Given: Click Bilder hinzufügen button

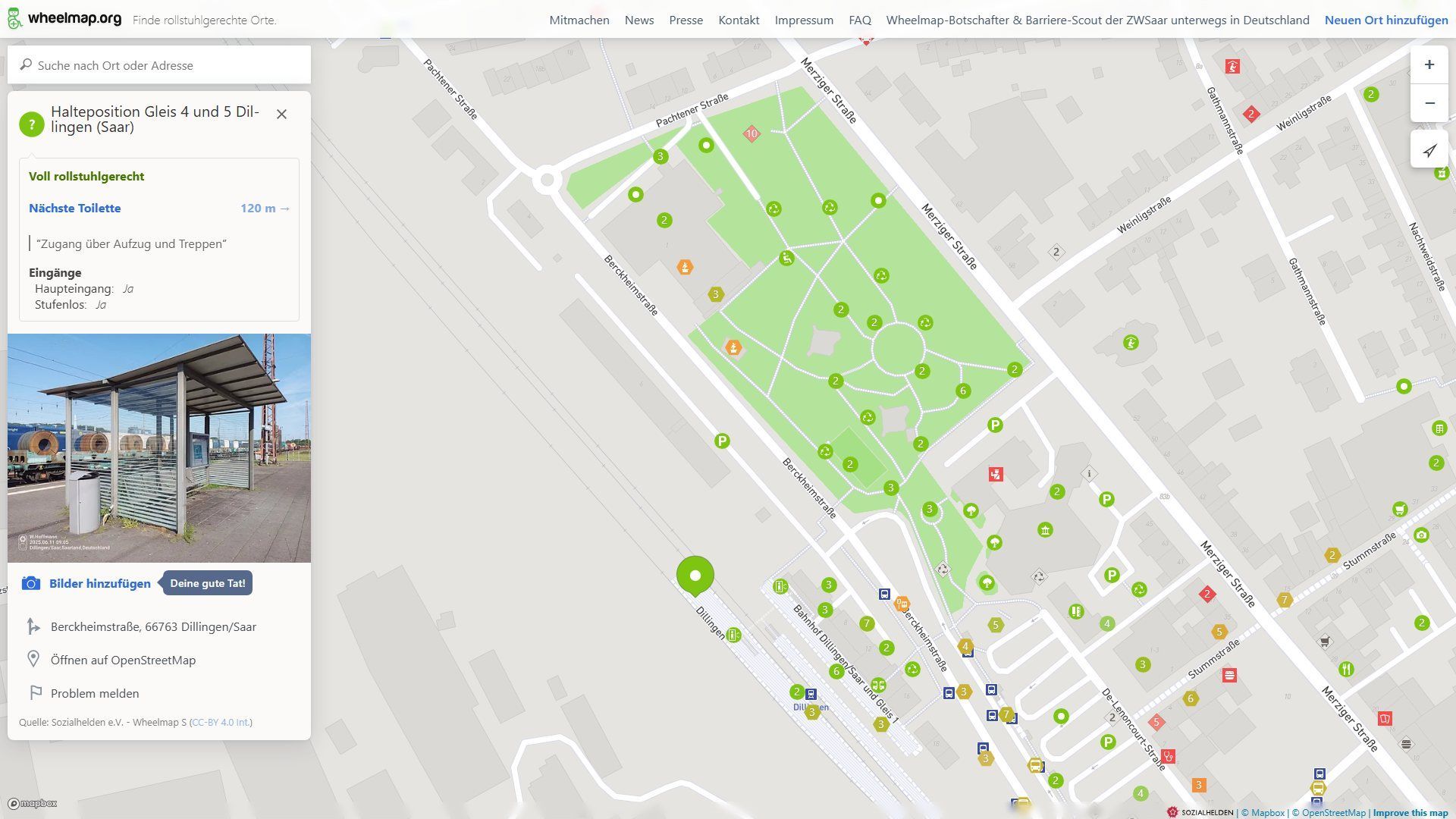Looking at the screenshot, I should point(99,583).
